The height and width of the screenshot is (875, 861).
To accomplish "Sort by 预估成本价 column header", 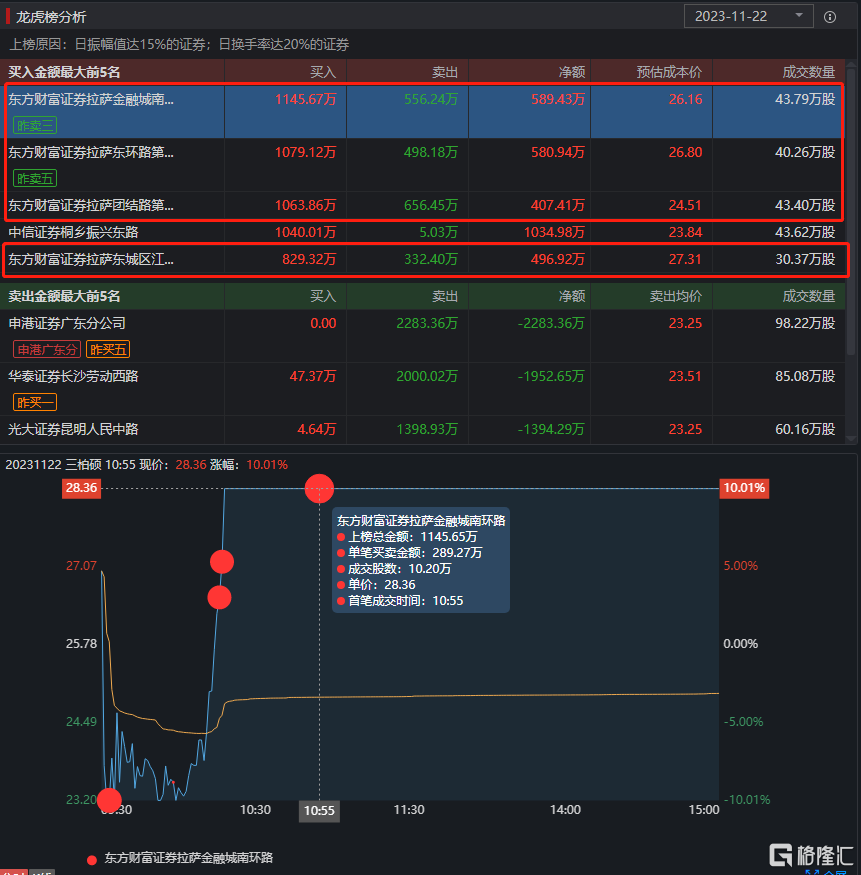I will pos(669,72).
